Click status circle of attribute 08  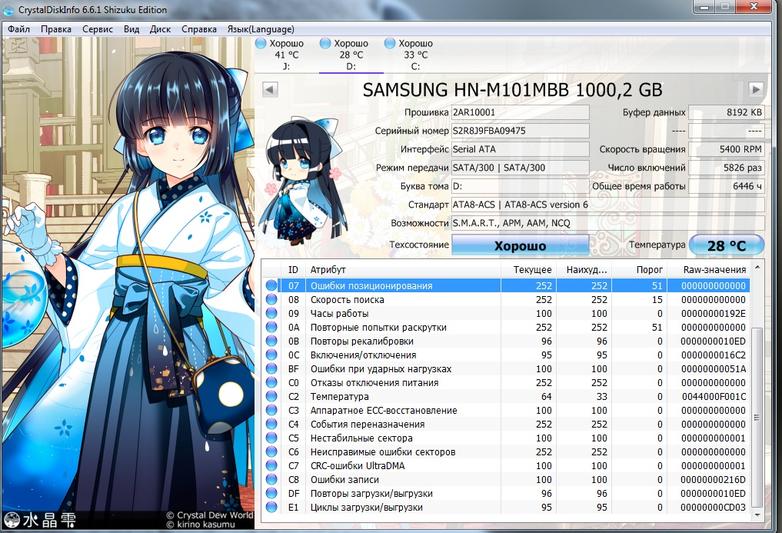pyautogui.click(x=271, y=300)
